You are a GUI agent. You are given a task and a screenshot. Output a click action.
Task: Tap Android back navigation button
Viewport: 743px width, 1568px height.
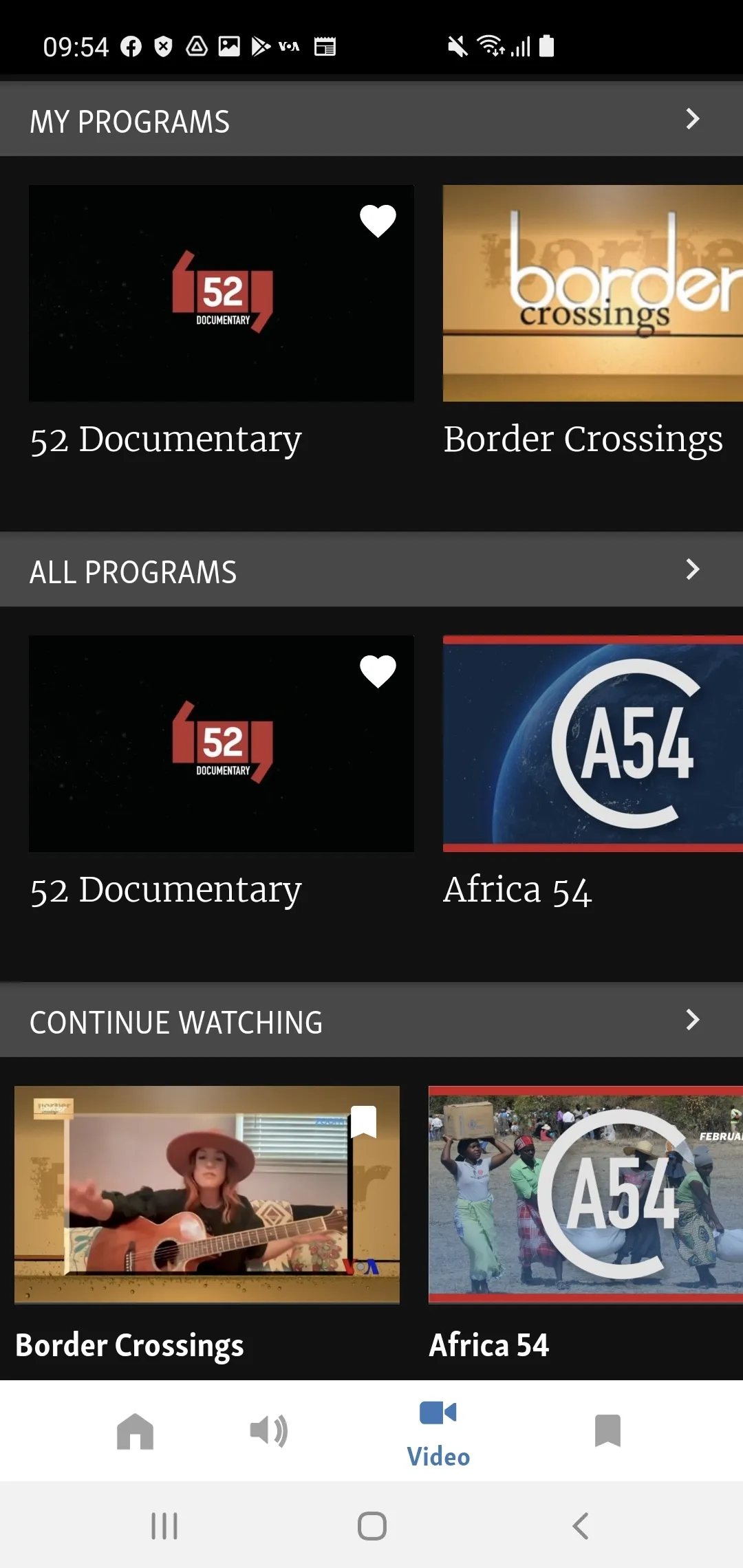[581, 1526]
